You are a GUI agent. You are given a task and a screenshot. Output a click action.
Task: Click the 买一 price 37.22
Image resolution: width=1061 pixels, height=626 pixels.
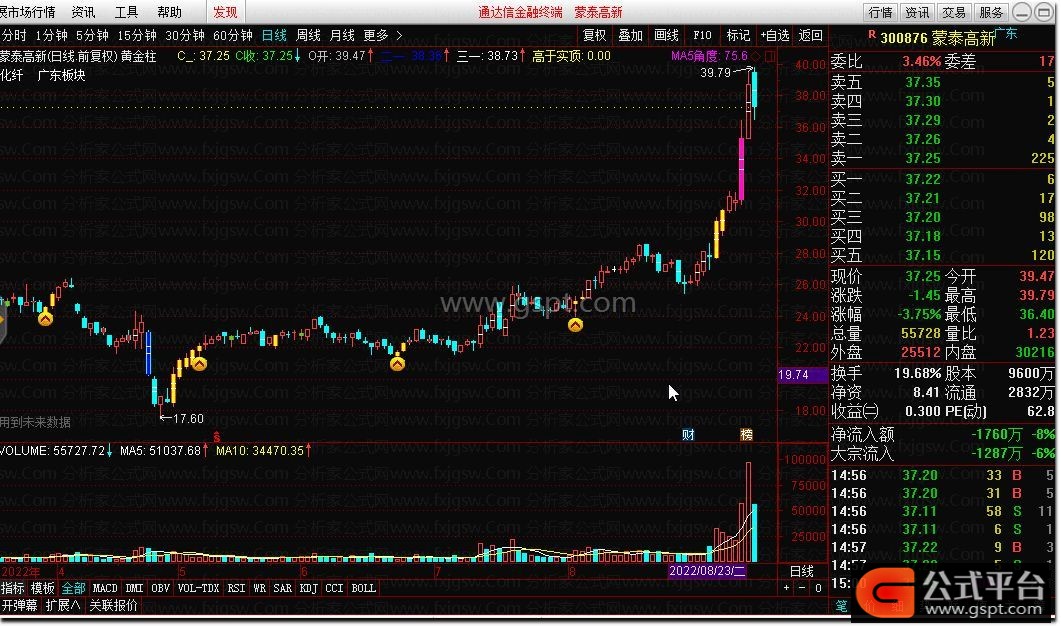(923, 179)
